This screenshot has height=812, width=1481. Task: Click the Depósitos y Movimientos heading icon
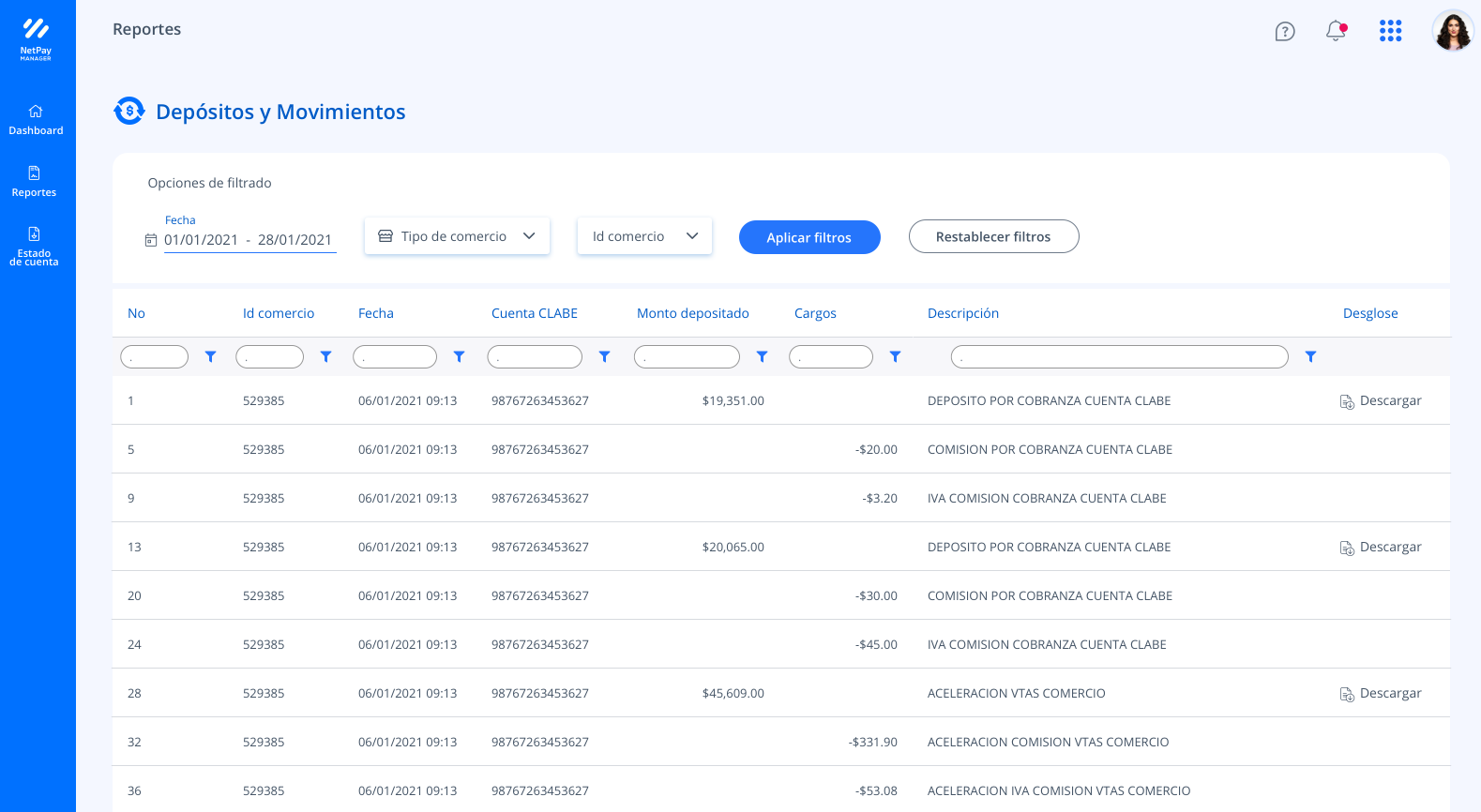pyautogui.click(x=129, y=111)
